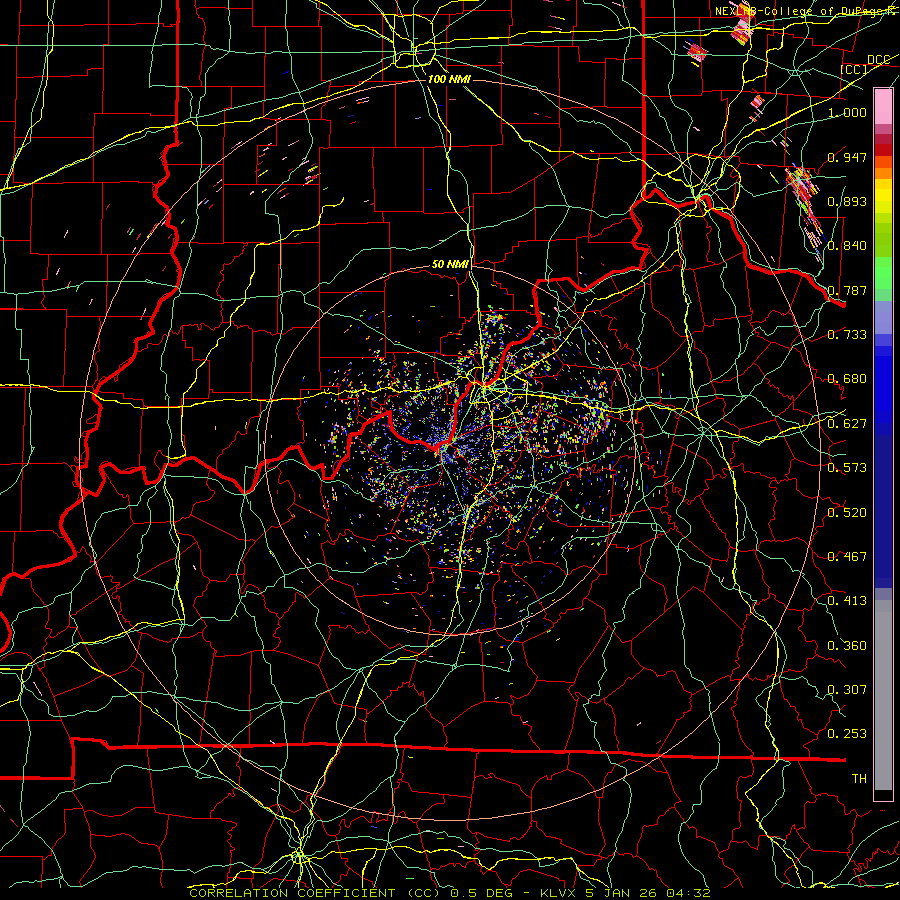The width and height of the screenshot is (900, 900).
Task: Click the 0.413 scale value
Action: pos(847,601)
